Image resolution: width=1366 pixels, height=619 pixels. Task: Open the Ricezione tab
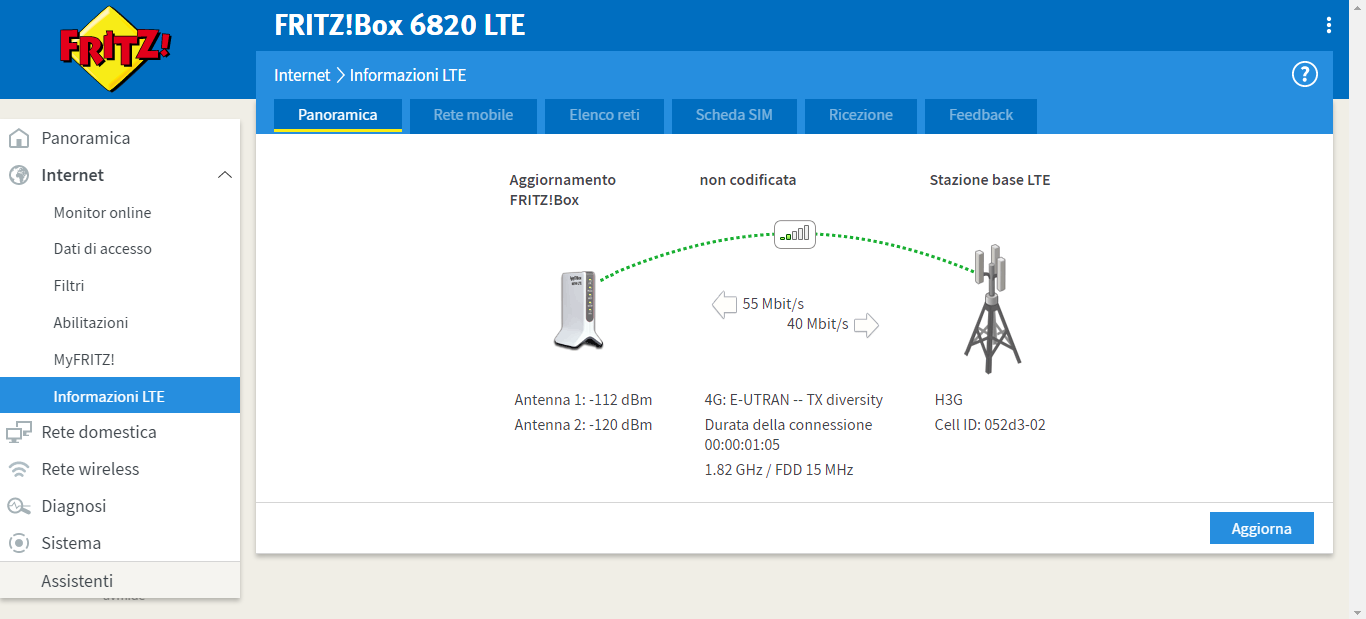(860, 115)
